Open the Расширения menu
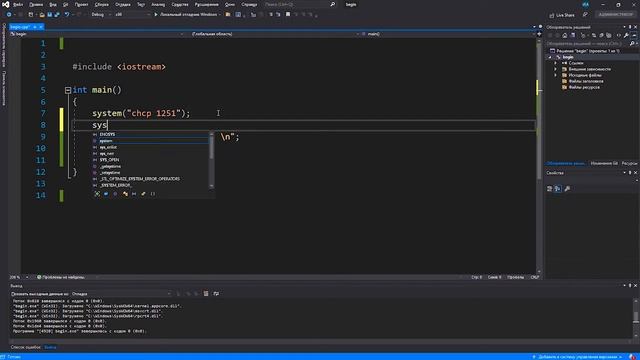The height and width of the screenshot is (360, 640). click(207, 4)
